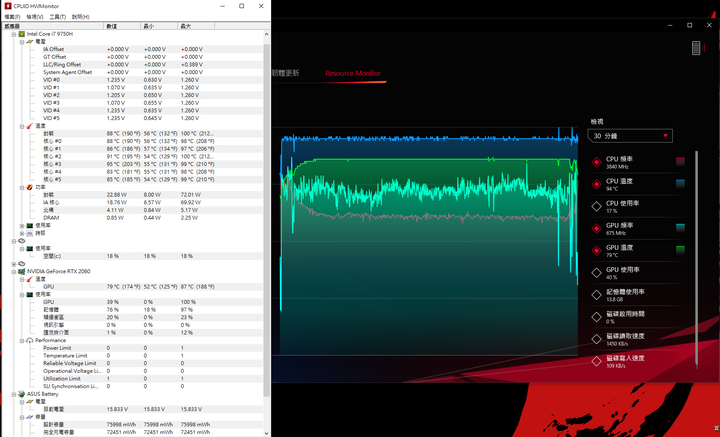The width and height of the screenshot is (720, 437).
Task: Maximize the Armoury Crate window
Action: pyautogui.click(x=690, y=25)
